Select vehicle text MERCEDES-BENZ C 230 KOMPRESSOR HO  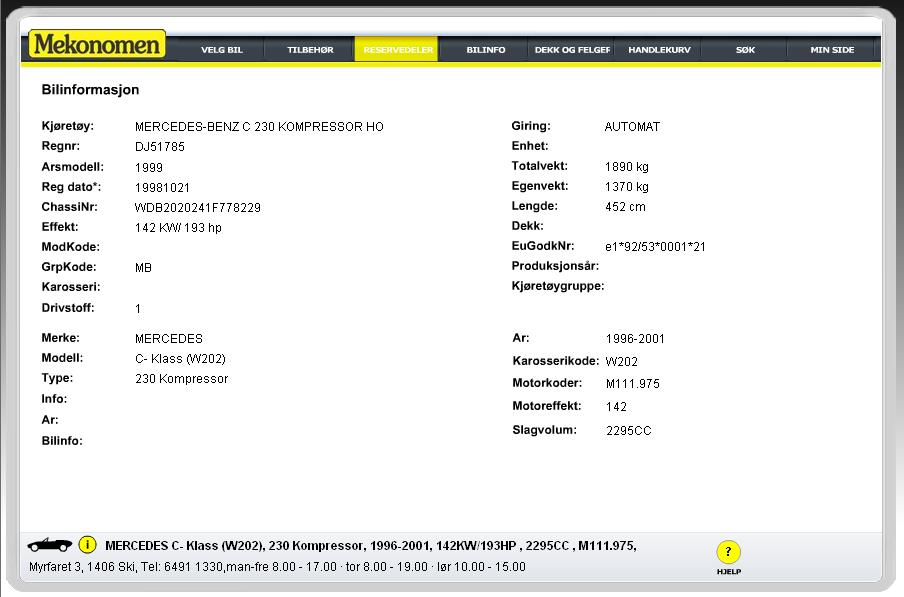pos(259,127)
